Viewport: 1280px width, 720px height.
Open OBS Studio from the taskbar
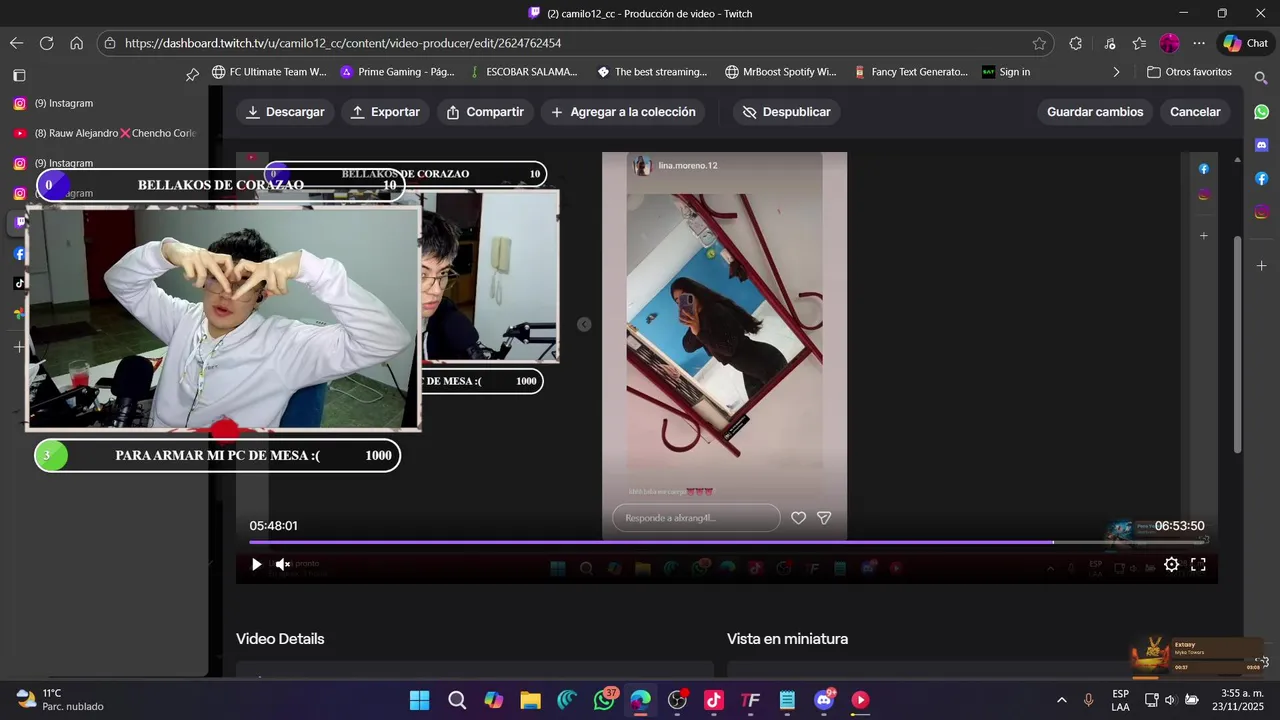click(x=678, y=700)
